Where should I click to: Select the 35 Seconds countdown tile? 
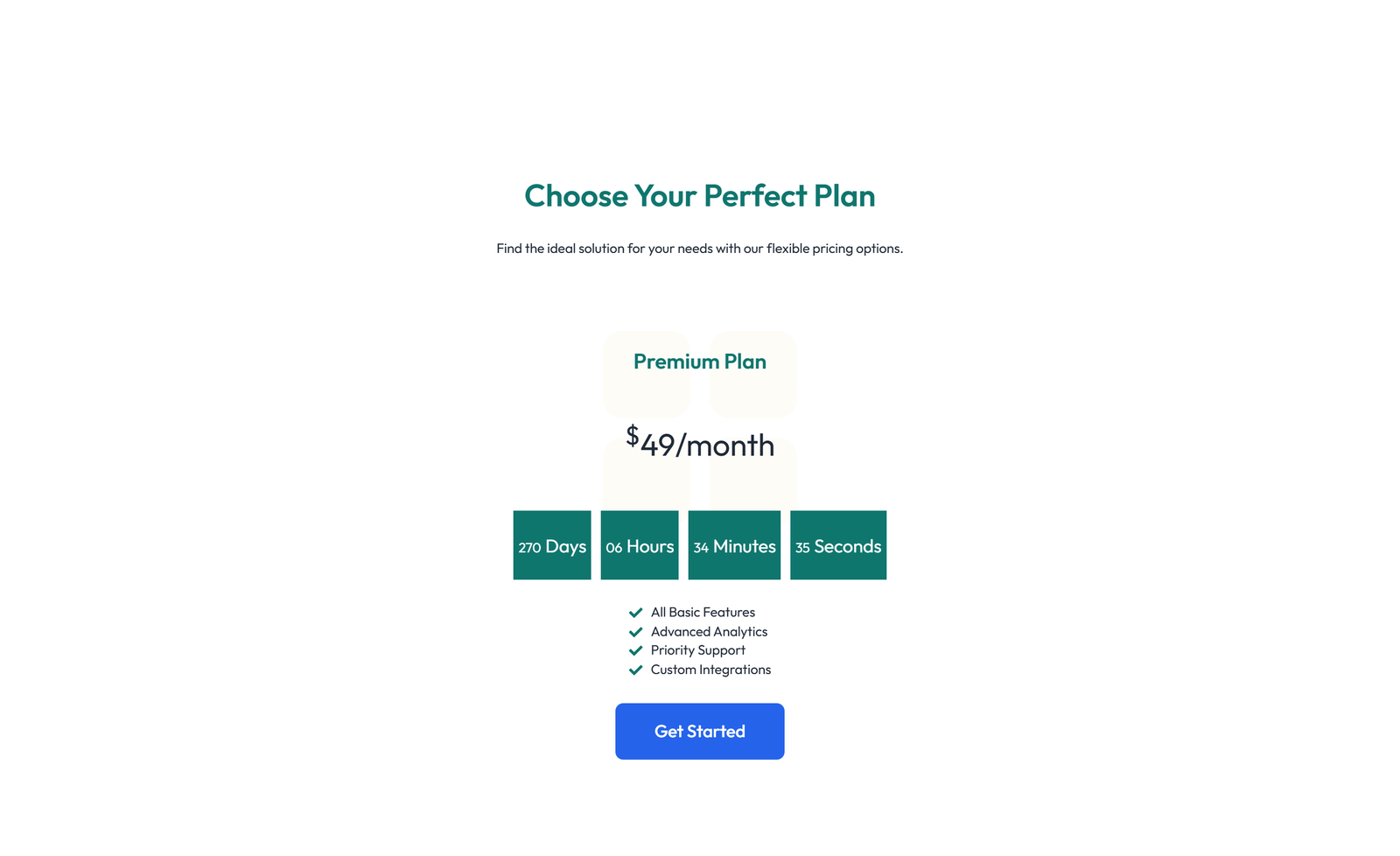pos(838,545)
